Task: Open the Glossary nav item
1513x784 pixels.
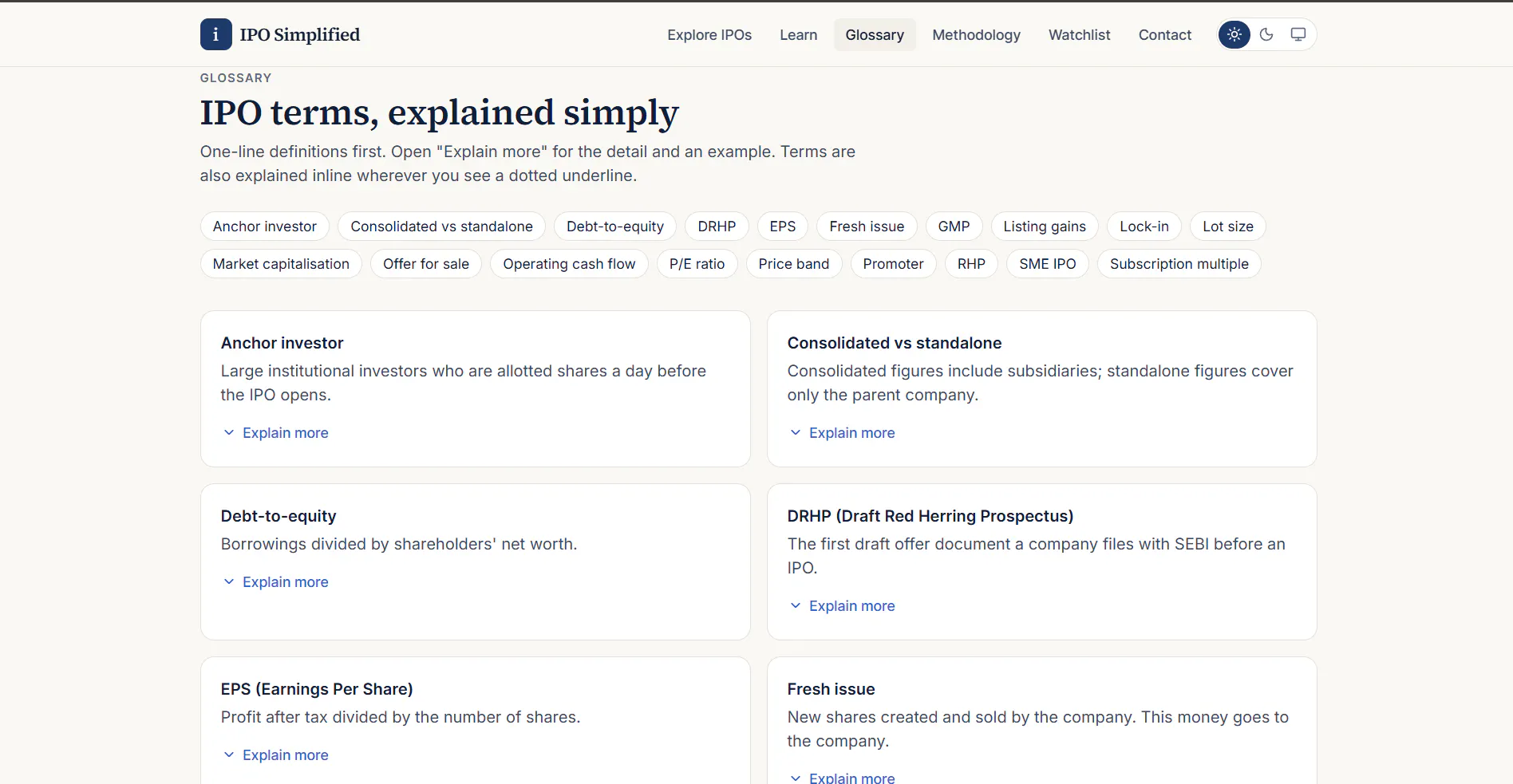Action: (x=875, y=35)
